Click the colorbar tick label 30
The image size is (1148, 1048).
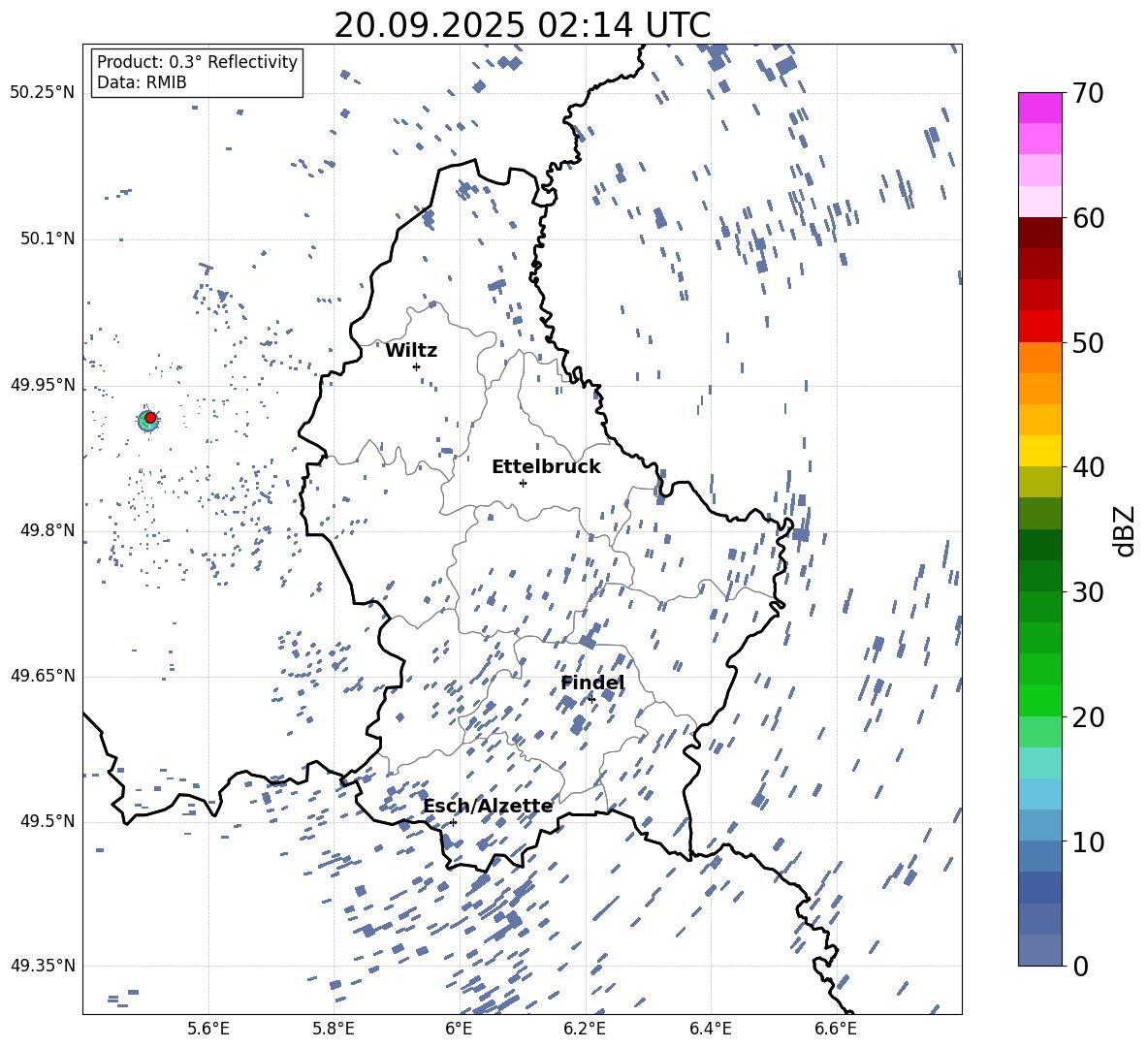click(x=1088, y=592)
